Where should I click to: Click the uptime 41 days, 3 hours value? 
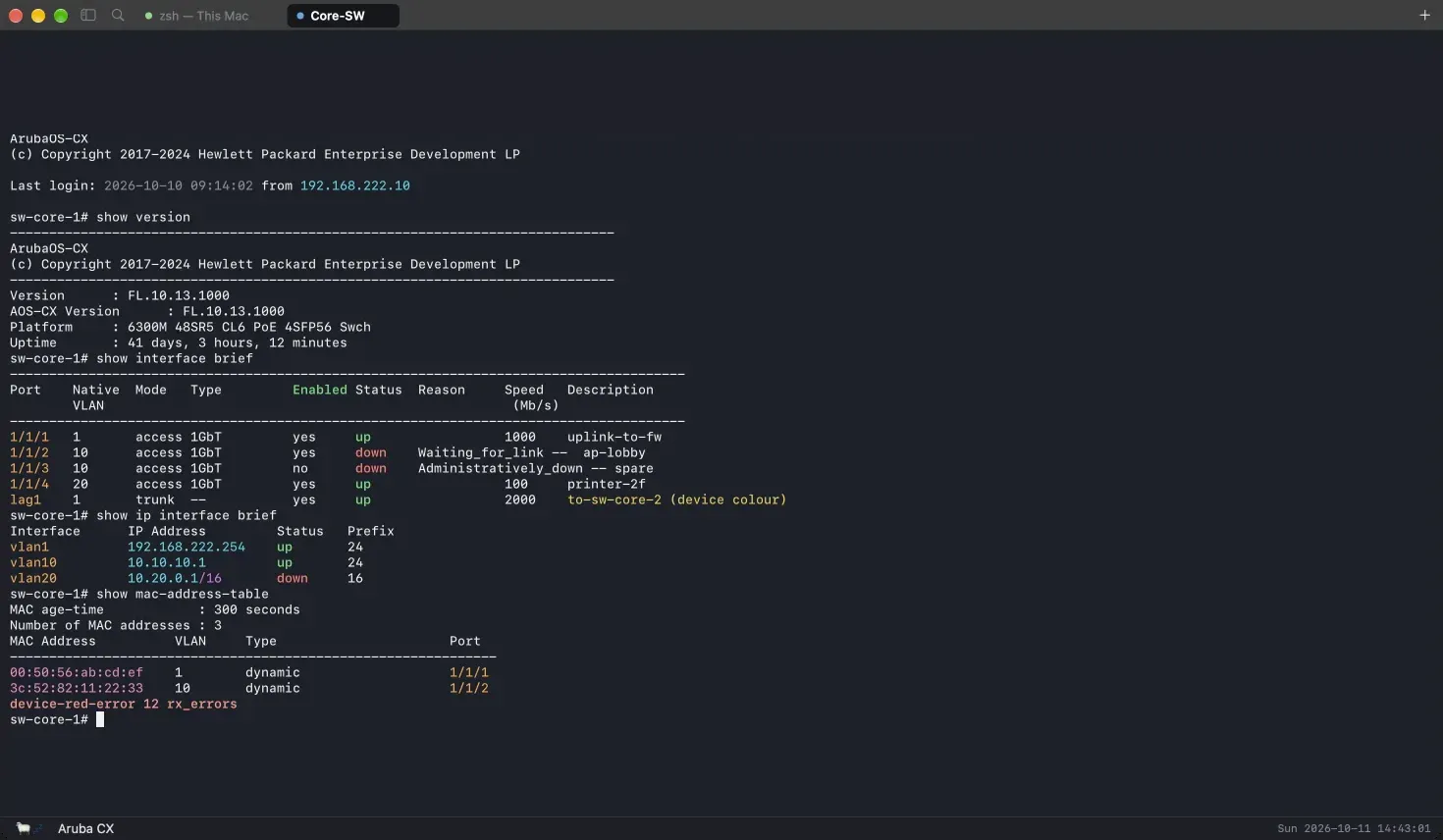[238, 342]
